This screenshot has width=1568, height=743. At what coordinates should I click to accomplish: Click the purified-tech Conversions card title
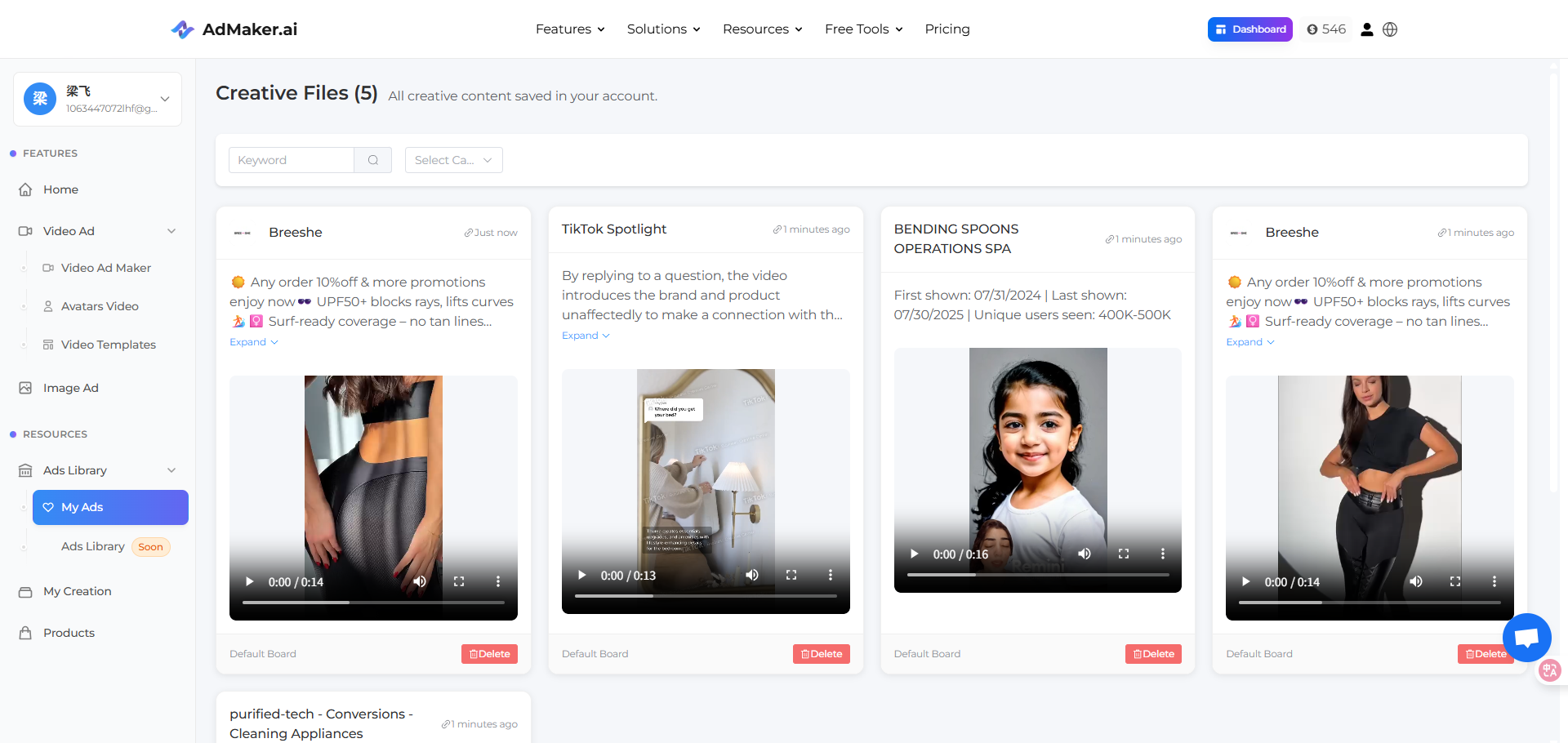click(x=321, y=723)
